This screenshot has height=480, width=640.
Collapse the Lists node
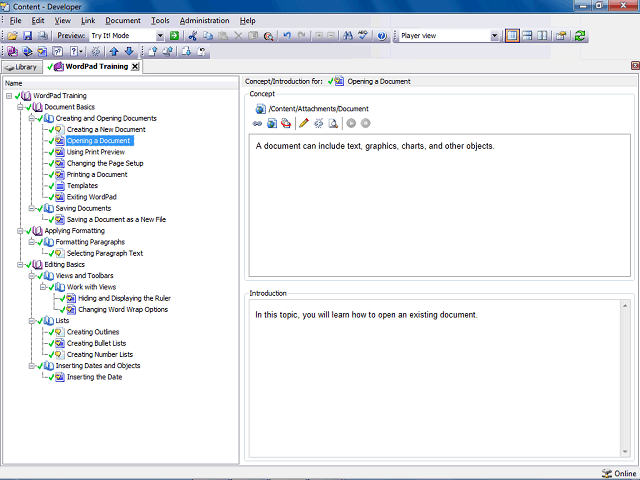coord(31,321)
